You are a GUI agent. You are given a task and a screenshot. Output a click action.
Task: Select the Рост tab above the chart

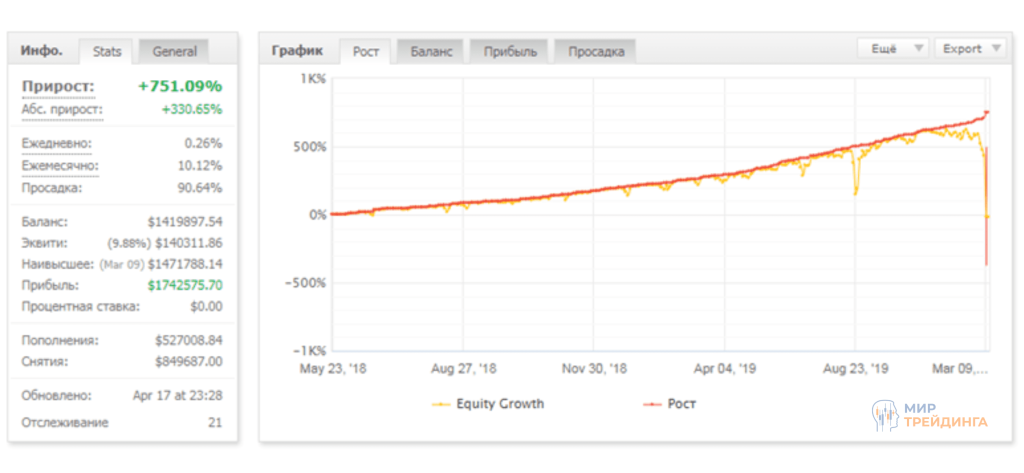tap(366, 51)
